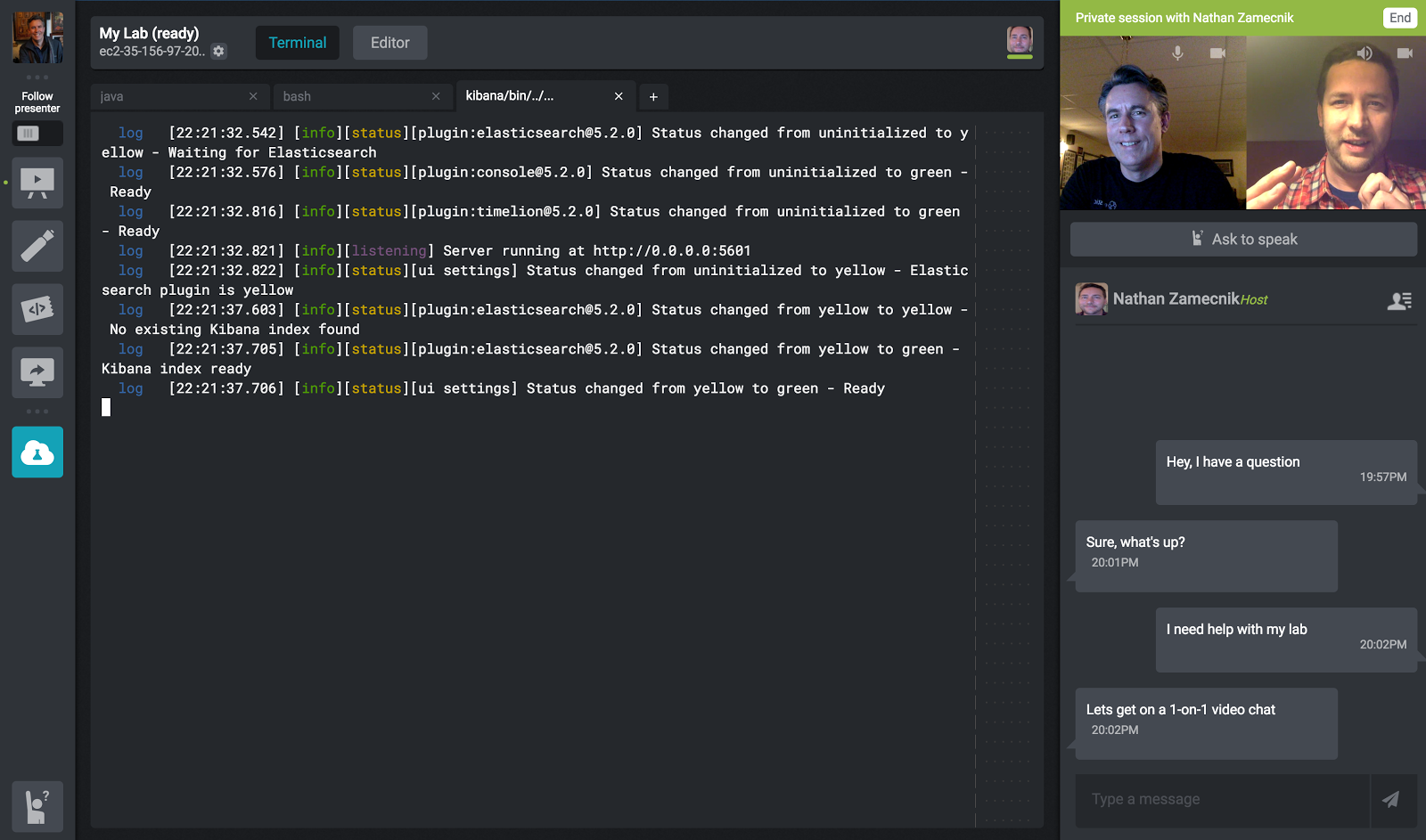Open the cloud lab panel
The height and width of the screenshot is (840, 1426).
tap(37, 453)
